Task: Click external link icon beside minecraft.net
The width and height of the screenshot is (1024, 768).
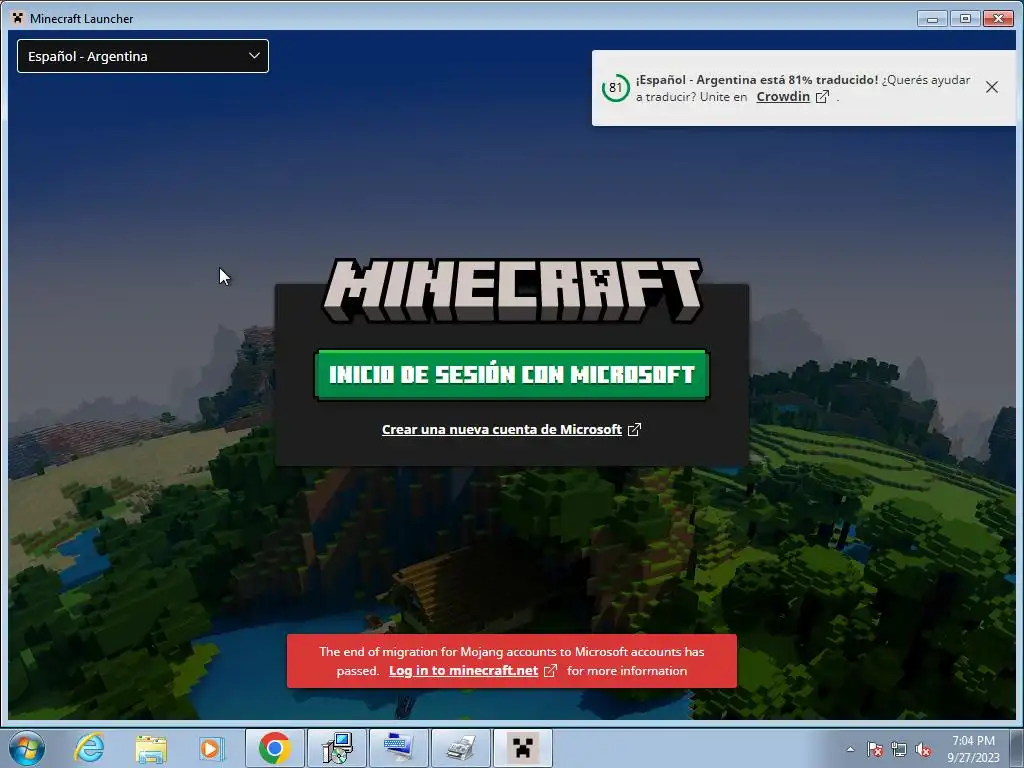Action: coord(551,671)
